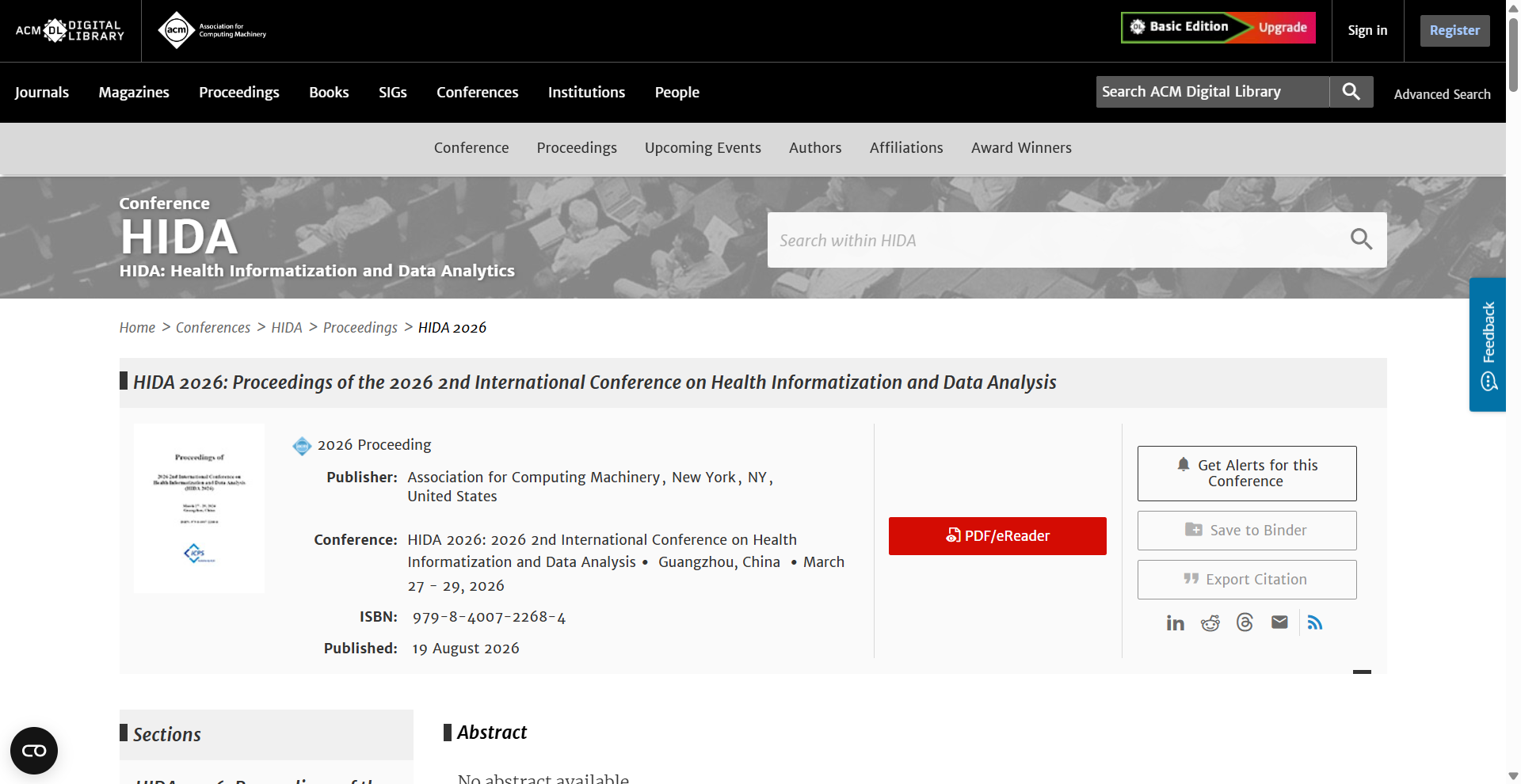Open the Proceedings top menu item
This screenshot has height=784, width=1521.
click(239, 93)
